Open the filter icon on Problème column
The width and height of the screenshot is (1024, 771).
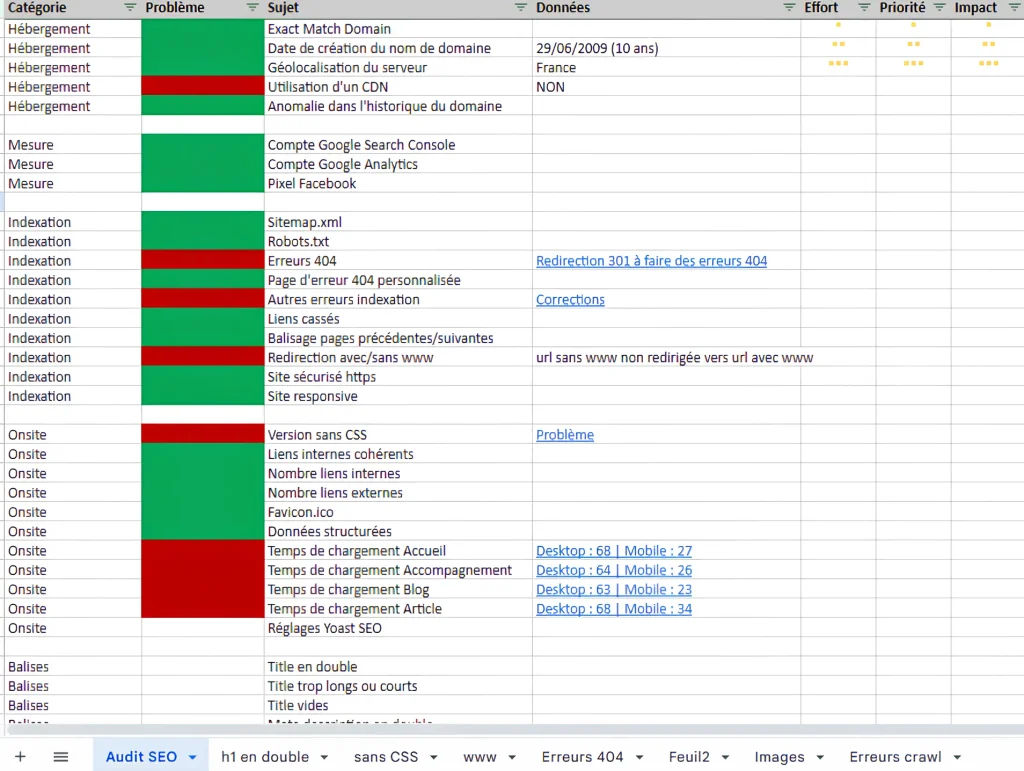click(252, 8)
